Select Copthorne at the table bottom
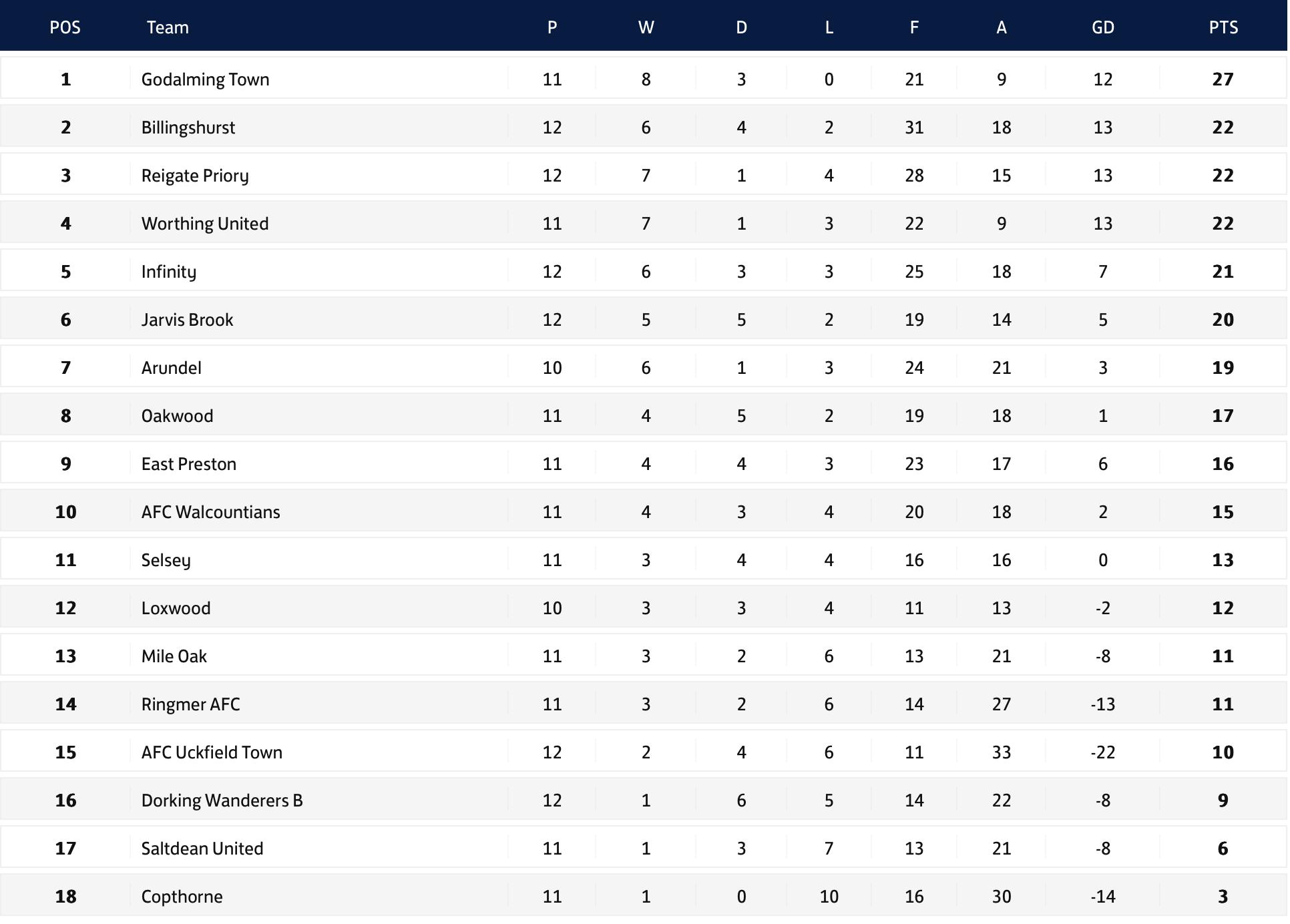The height and width of the screenshot is (924, 1290). pos(182,897)
